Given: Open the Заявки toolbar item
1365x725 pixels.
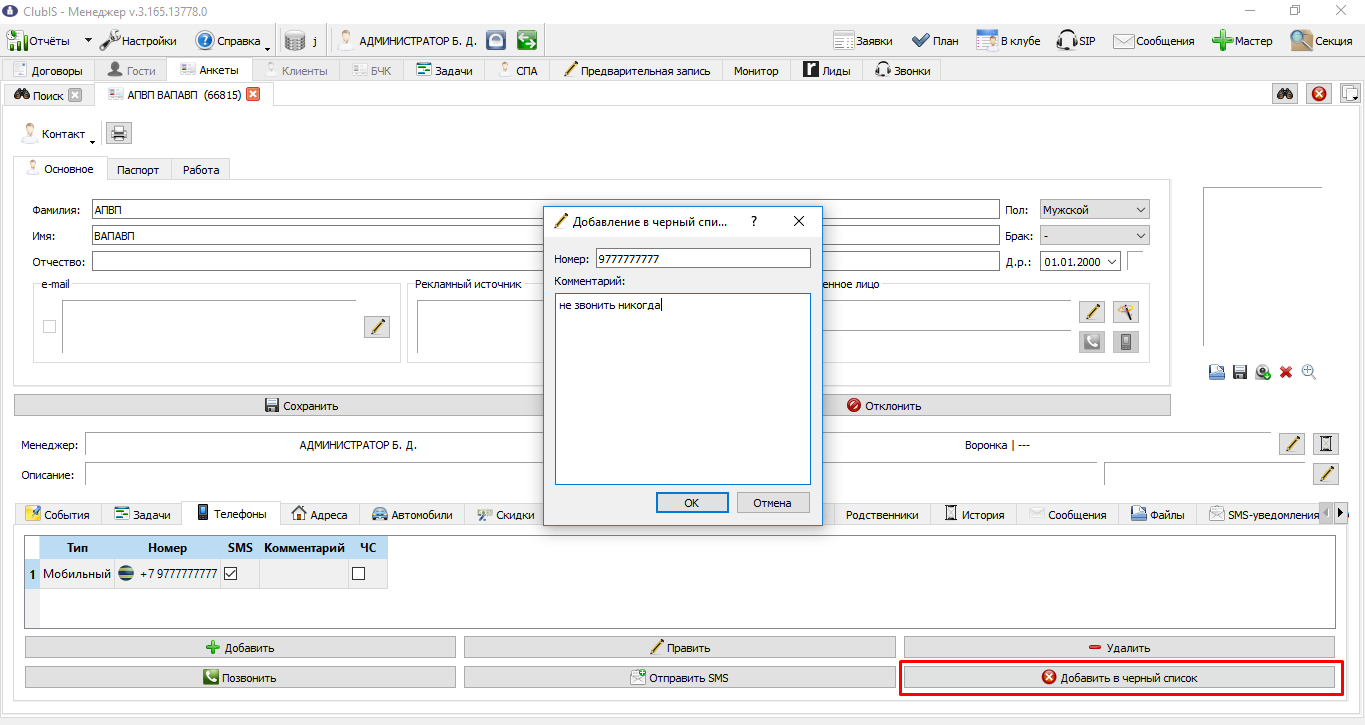Looking at the screenshot, I should (x=863, y=41).
